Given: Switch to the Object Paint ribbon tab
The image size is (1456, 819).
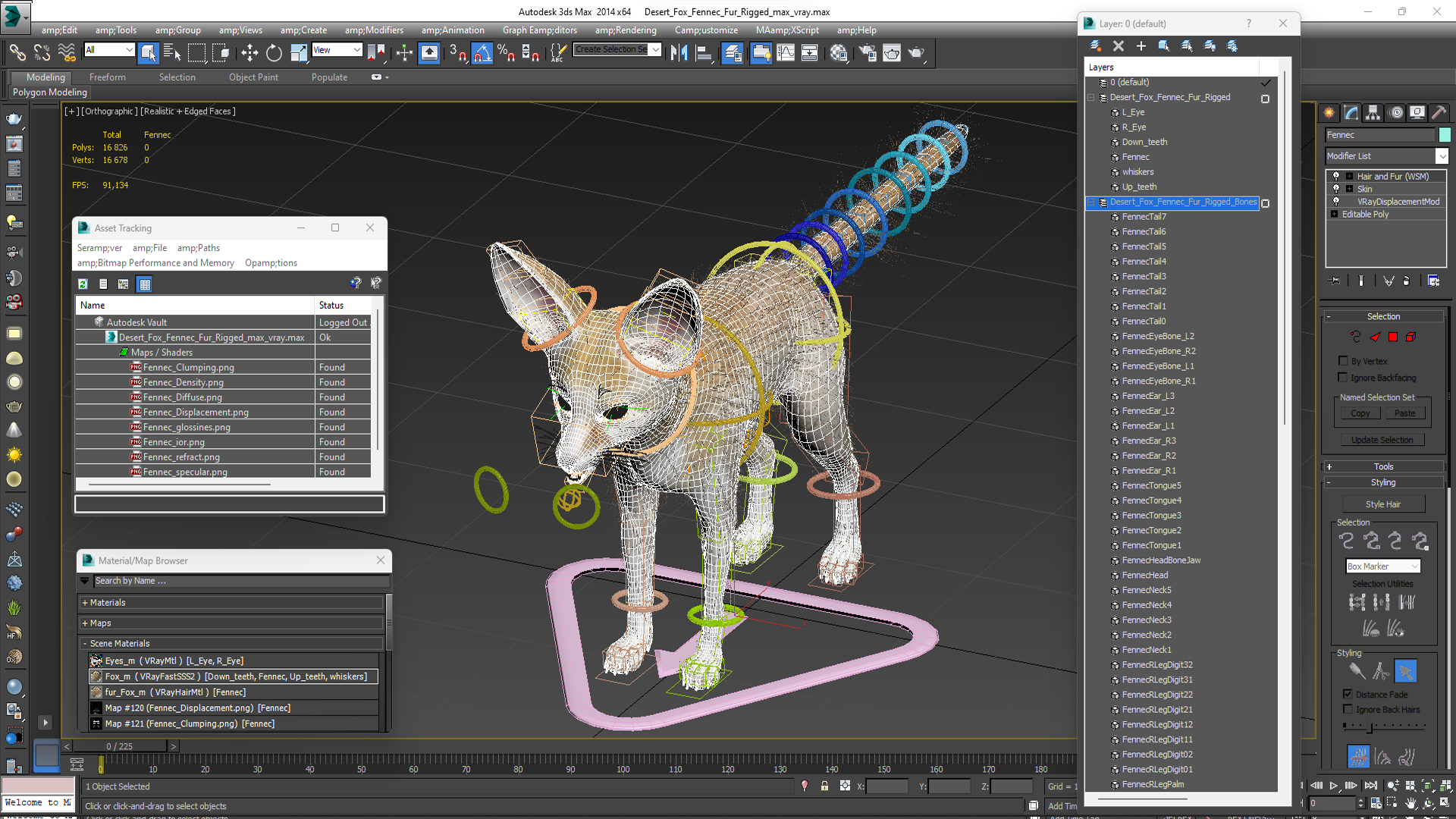Looking at the screenshot, I should [x=253, y=77].
